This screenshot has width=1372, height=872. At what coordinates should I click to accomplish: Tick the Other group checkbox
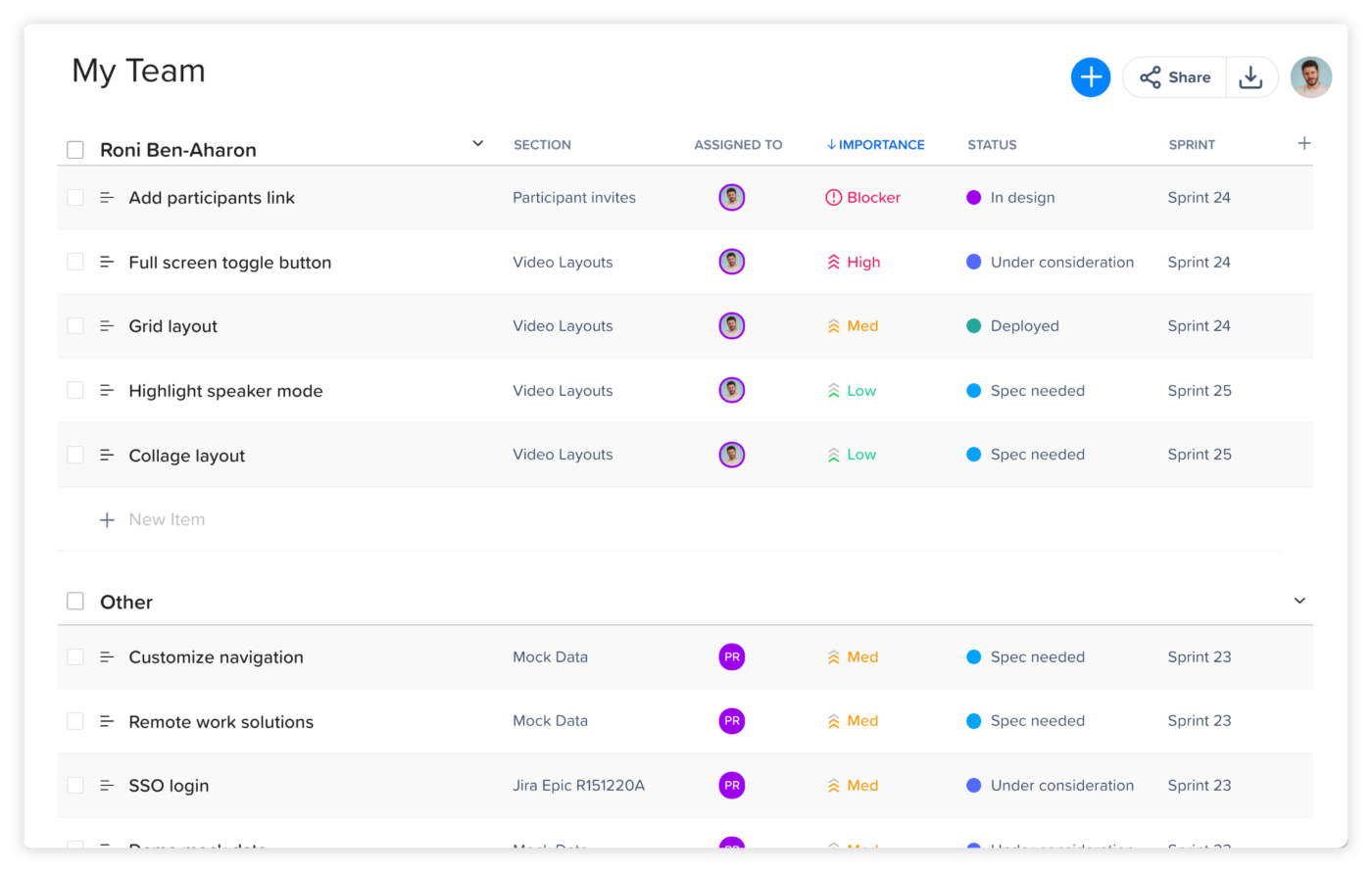tap(75, 602)
